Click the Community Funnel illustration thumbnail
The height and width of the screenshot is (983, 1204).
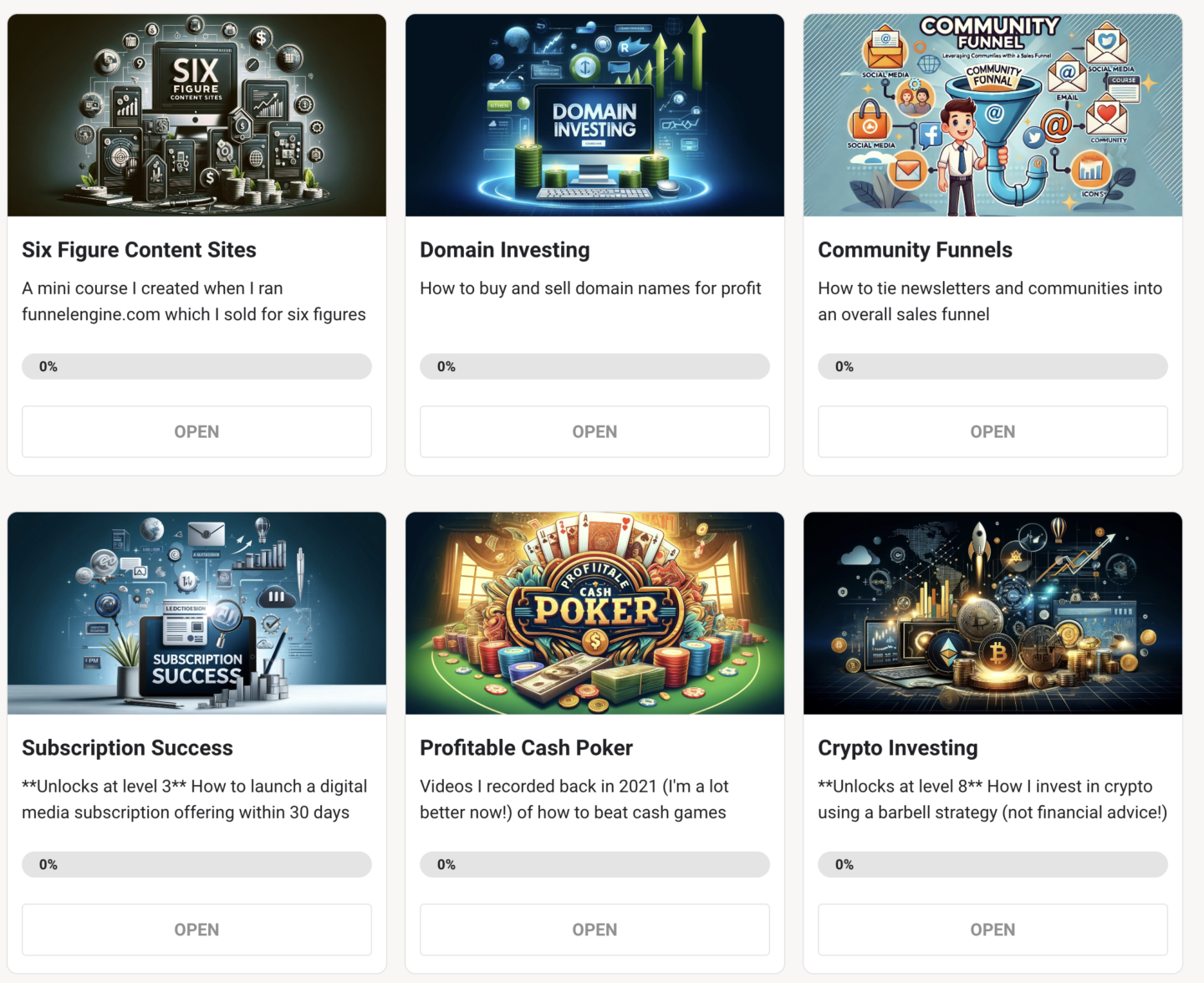(x=992, y=115)
